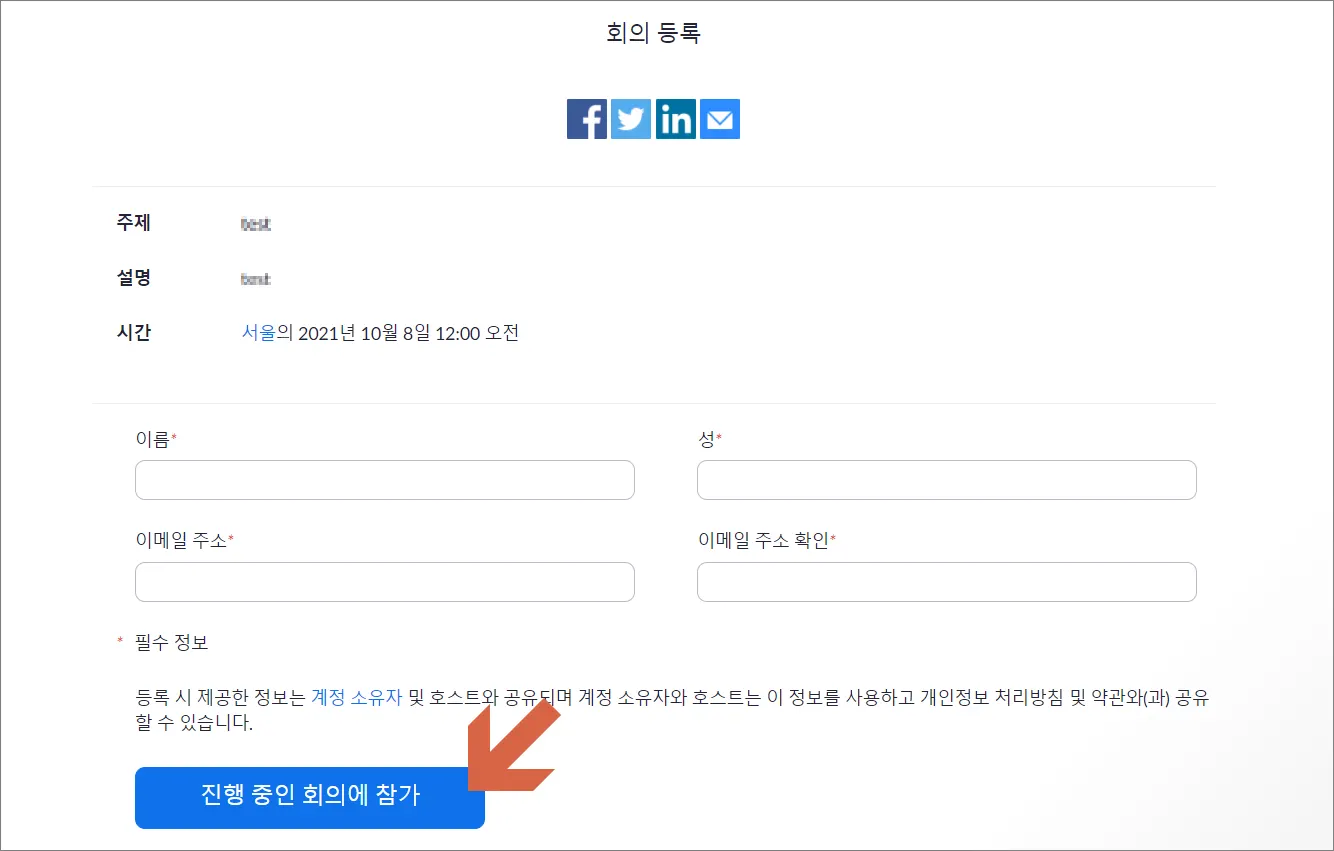
Task: Click the 시간 row label
Action: pos(133,333)
